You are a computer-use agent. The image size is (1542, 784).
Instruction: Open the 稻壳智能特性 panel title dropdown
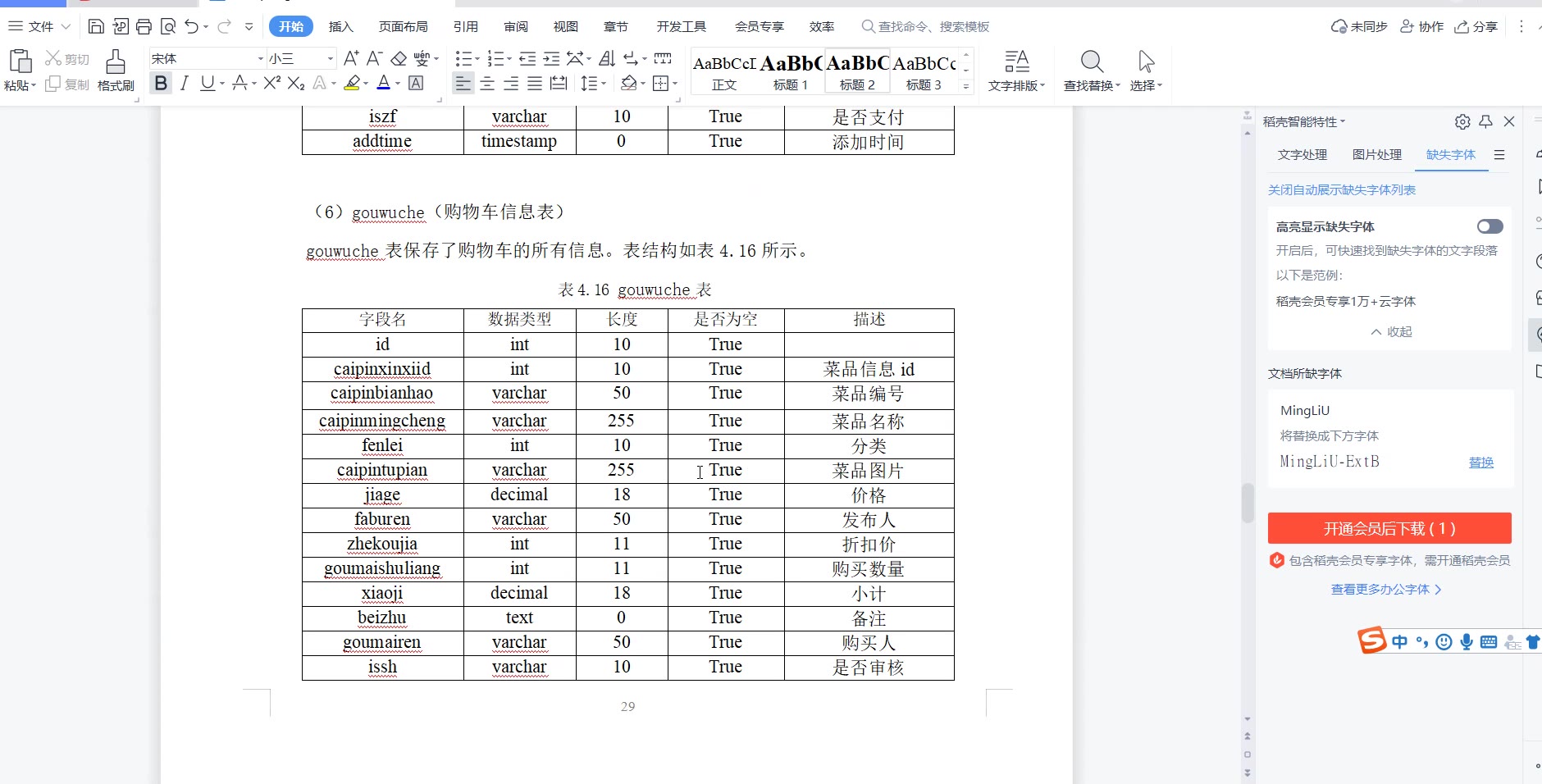pyautogui.click(x=1304, y=121)
